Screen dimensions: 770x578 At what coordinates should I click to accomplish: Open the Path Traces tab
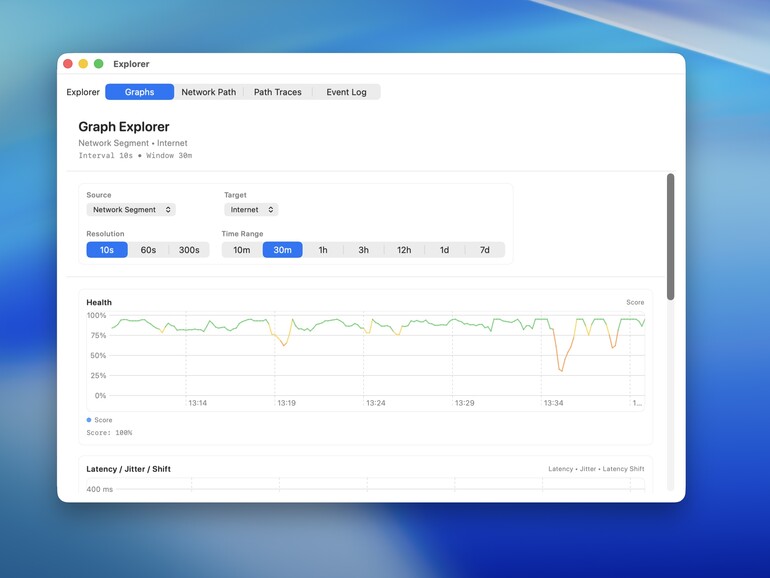(277, 92)
